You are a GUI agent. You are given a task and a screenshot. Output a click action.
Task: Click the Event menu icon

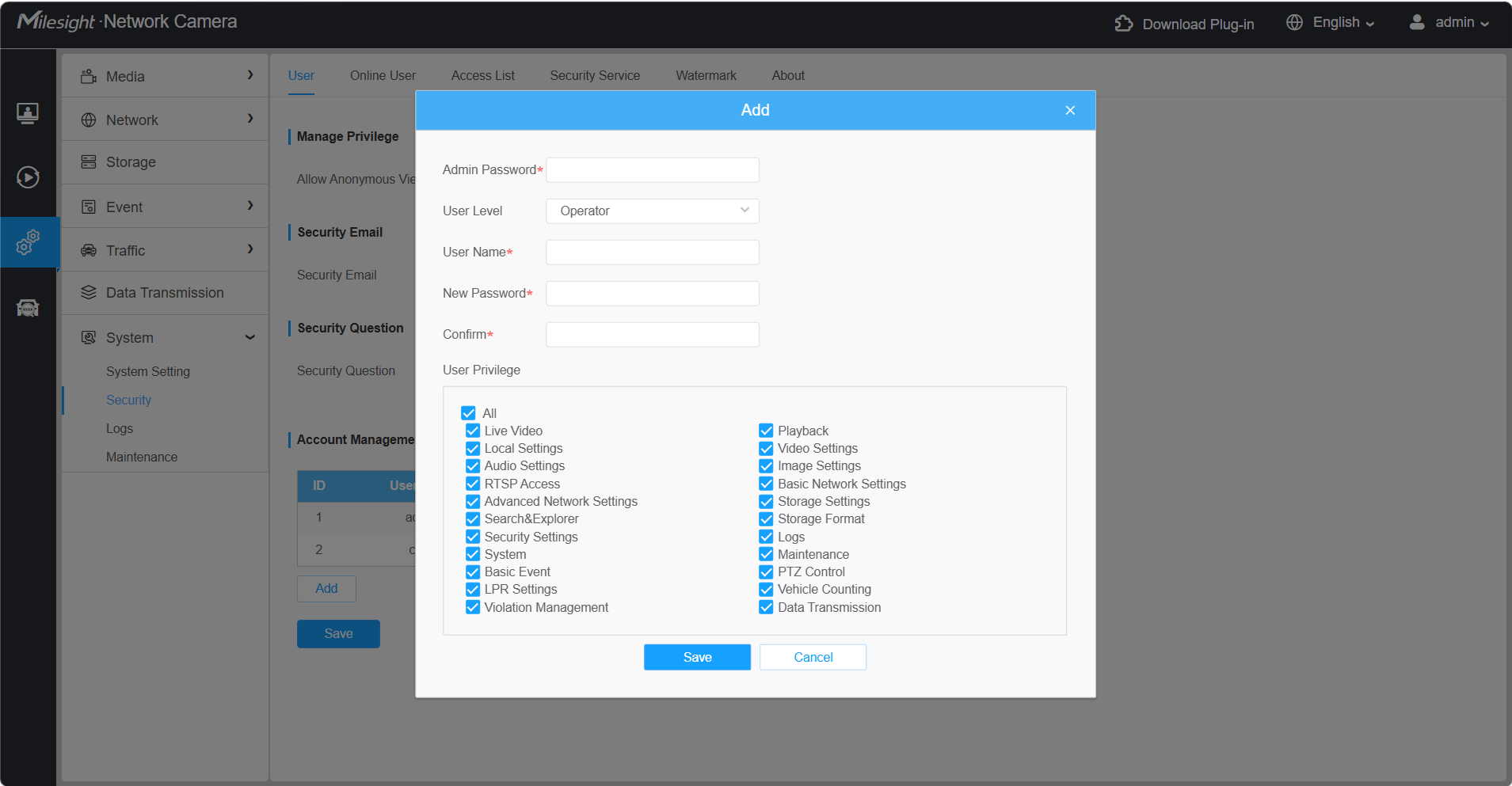[89, 207]
